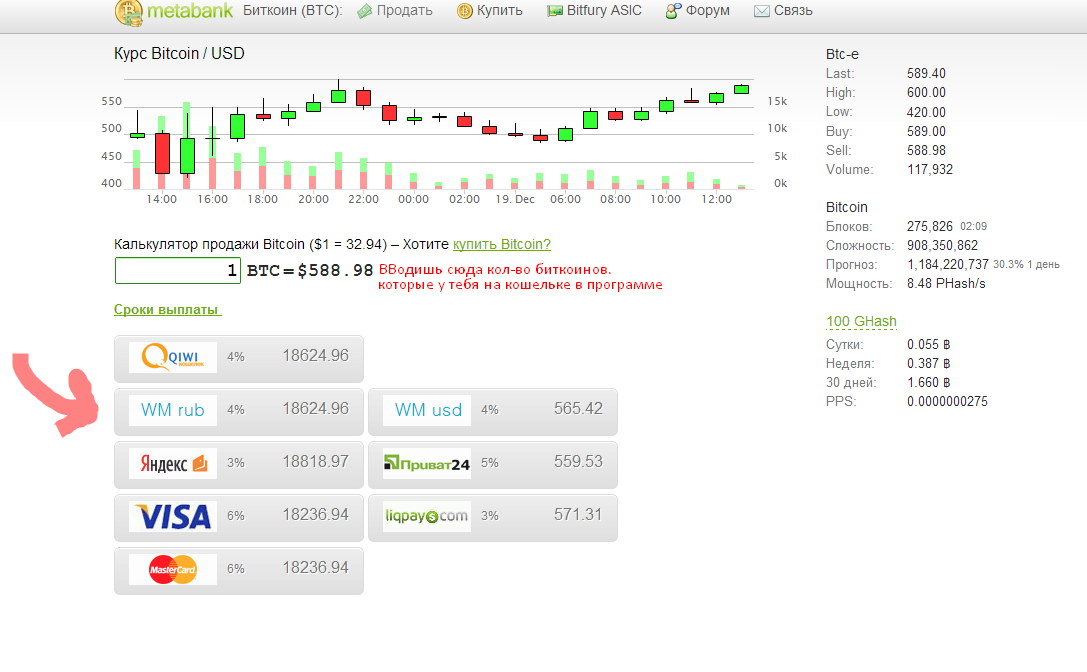Viewport: 1087px width, 672px height.
Task: Click the Прогноз value 1,184,220,737
Action: pyautogui.click(x=948, y=265)
